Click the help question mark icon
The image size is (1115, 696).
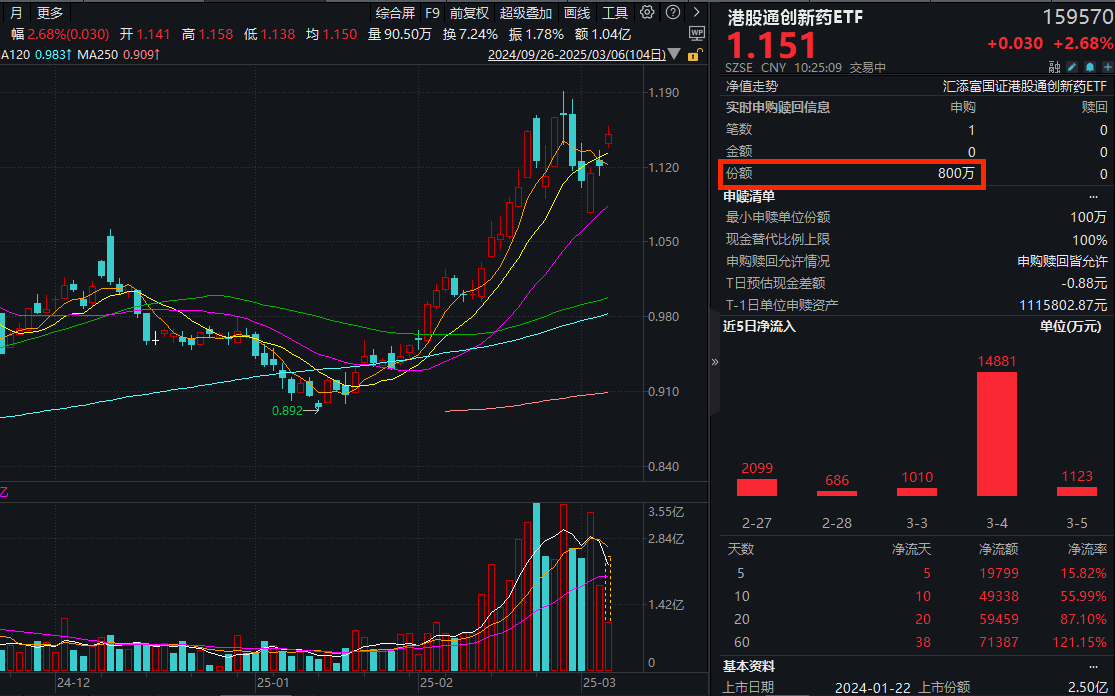click(x=673, y=13)
